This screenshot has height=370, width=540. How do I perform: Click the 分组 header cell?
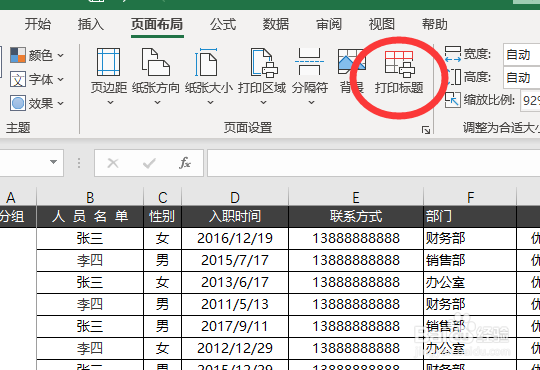click(18, 217)
